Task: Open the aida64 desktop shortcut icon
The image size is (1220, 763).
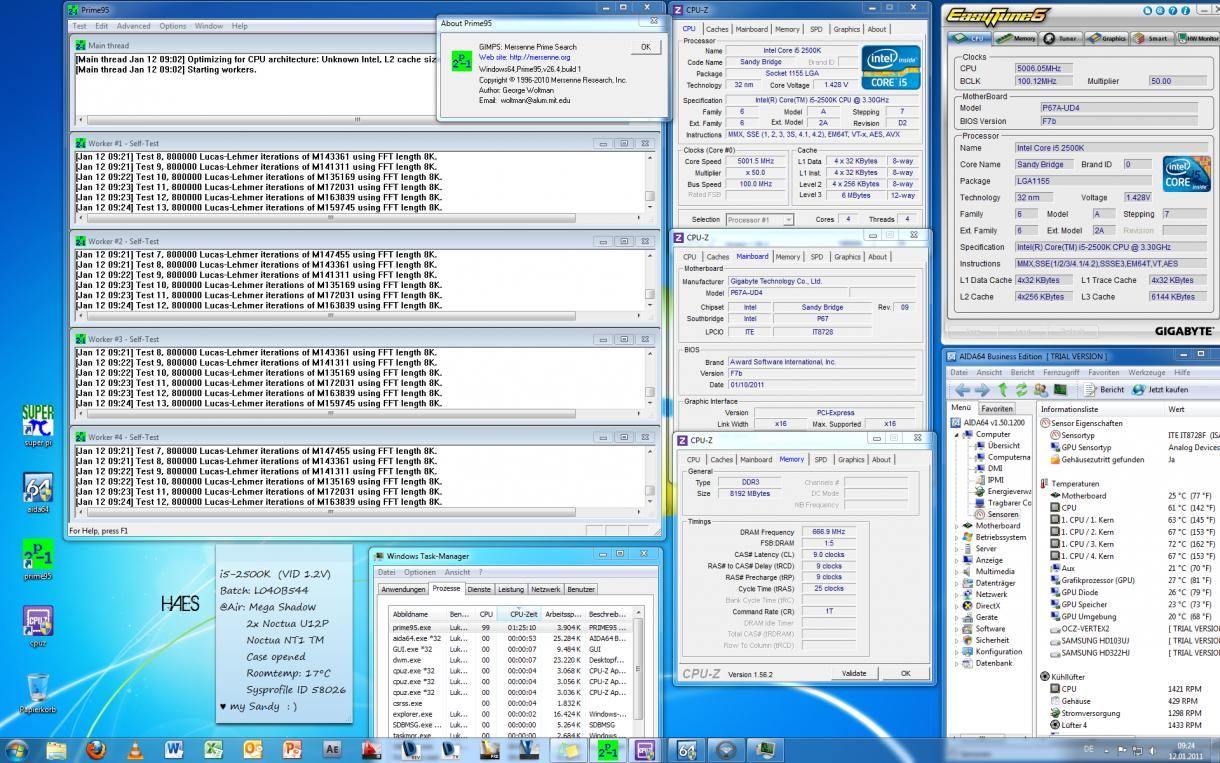Action: pyautogui.click(x=37, y=492)
